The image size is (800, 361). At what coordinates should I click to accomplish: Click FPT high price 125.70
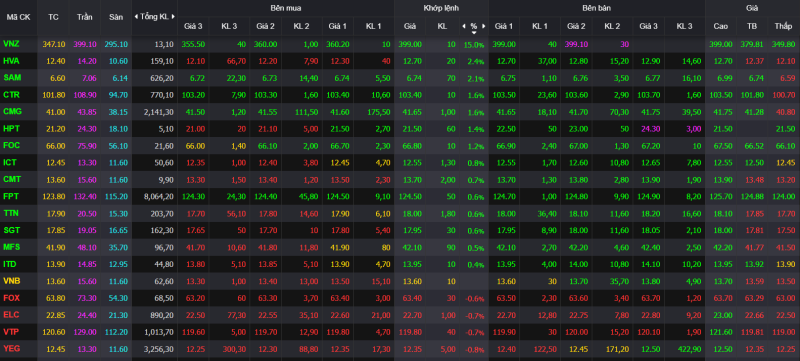pos(719,196)
